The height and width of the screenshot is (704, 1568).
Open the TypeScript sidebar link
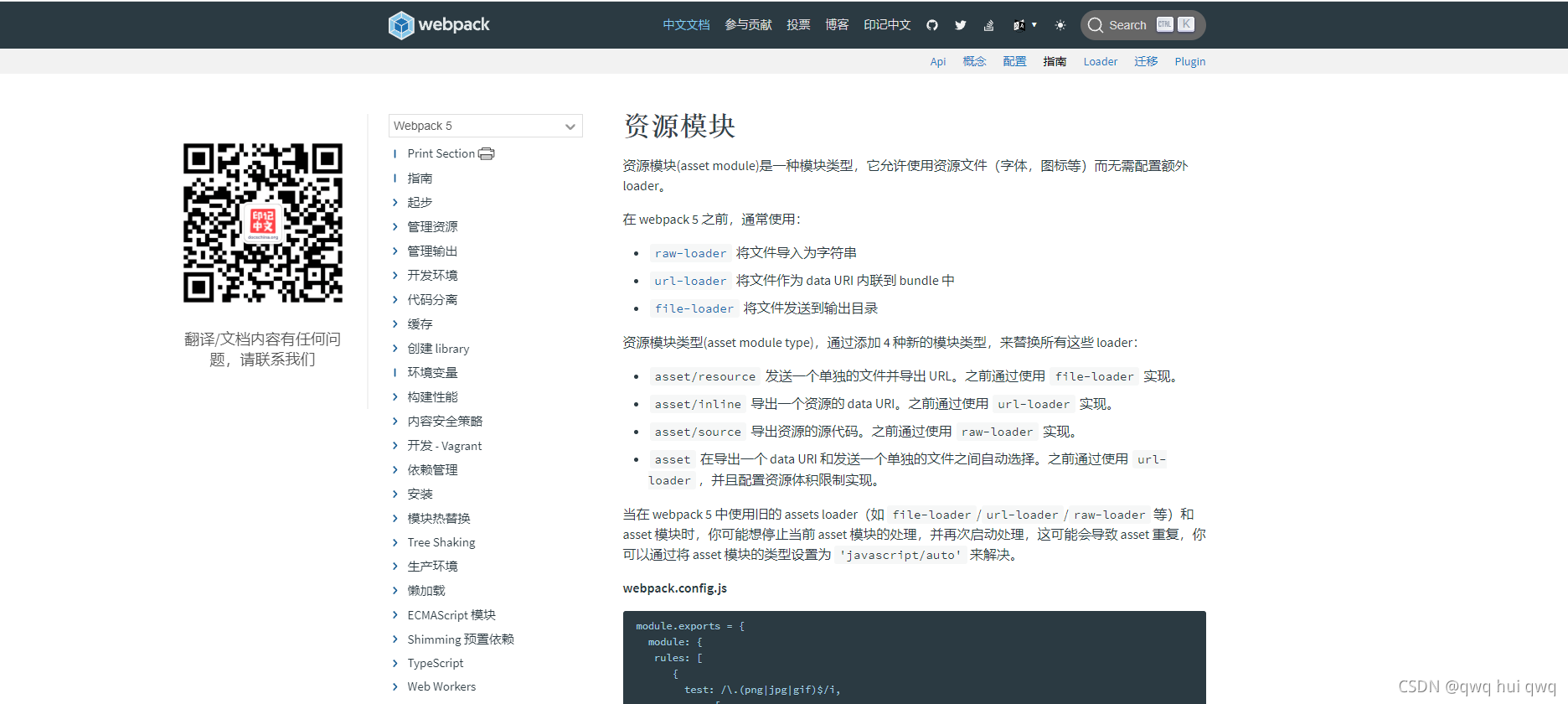click(x=436, y=663)
